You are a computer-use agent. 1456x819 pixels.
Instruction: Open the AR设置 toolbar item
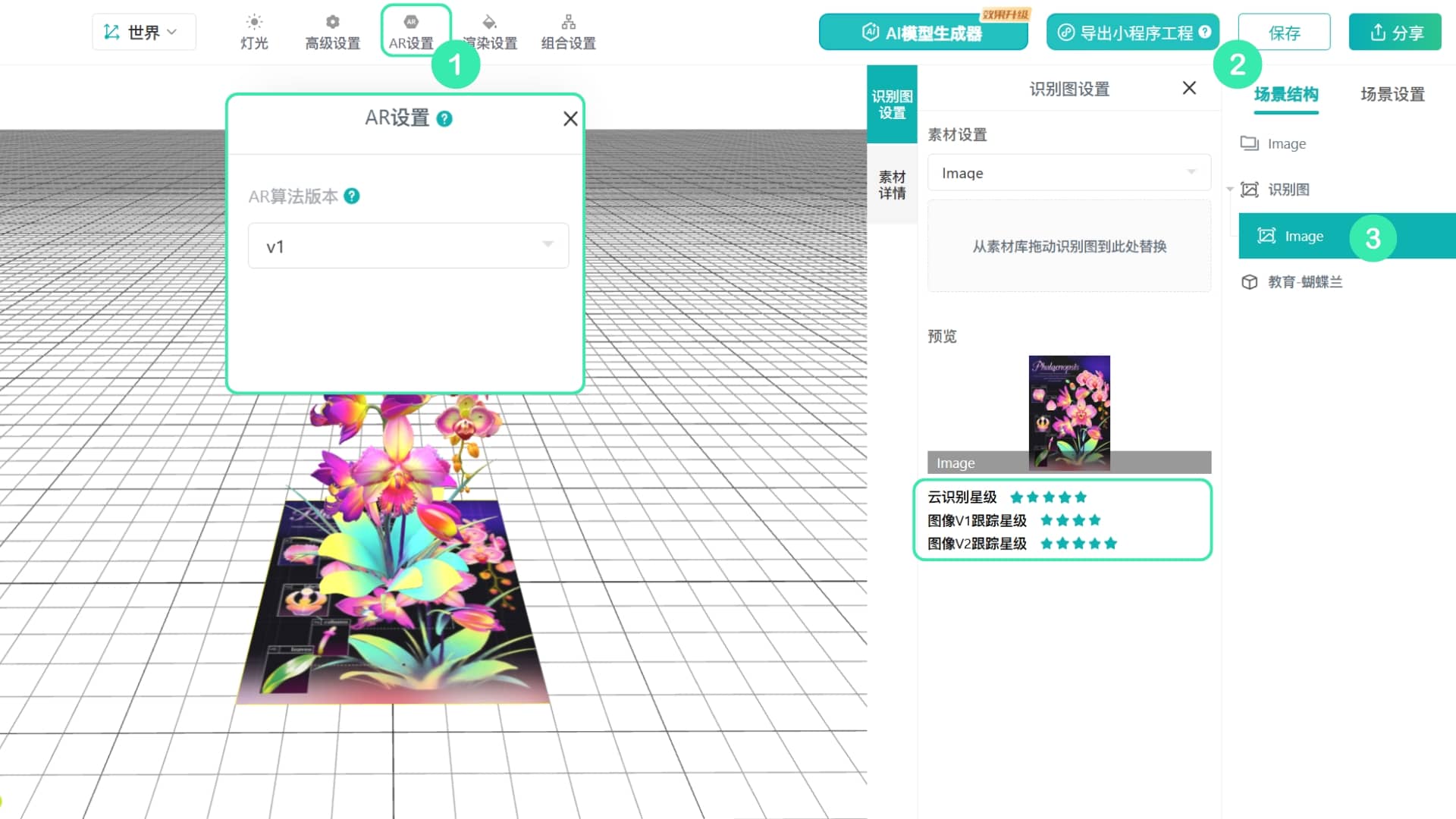point(412,32)
